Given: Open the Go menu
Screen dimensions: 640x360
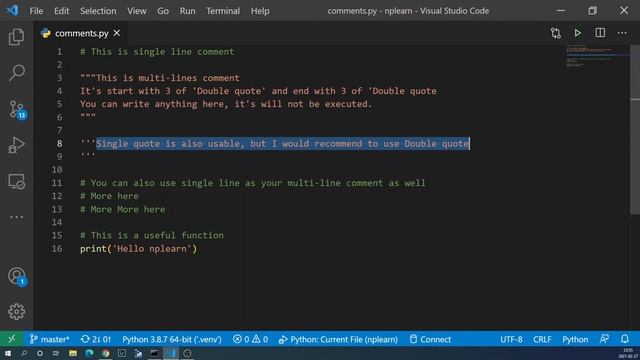Looking at the screenshot, I should (x=163, y=11).
